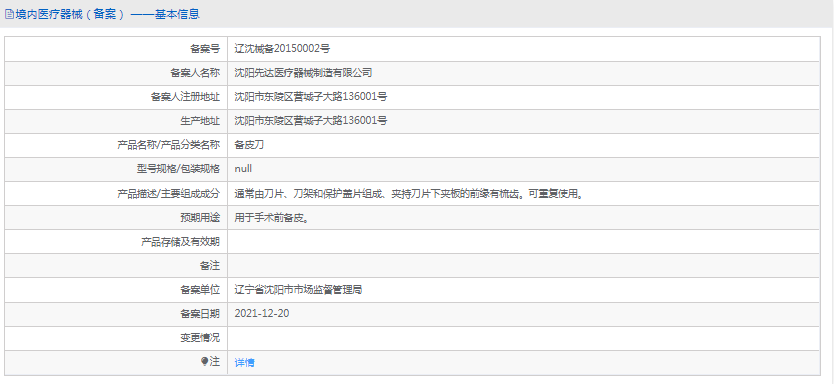Viewport: 834px width, 384px height.
Task: Click the 产品描述/主要组成成分 label
Action: tap(168, 194)
